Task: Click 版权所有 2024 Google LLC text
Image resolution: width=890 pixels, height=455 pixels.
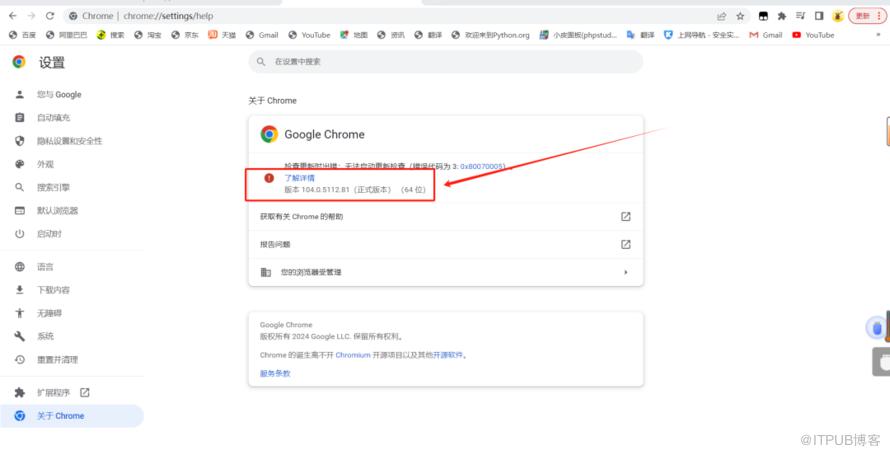Action: pos(331,337)
